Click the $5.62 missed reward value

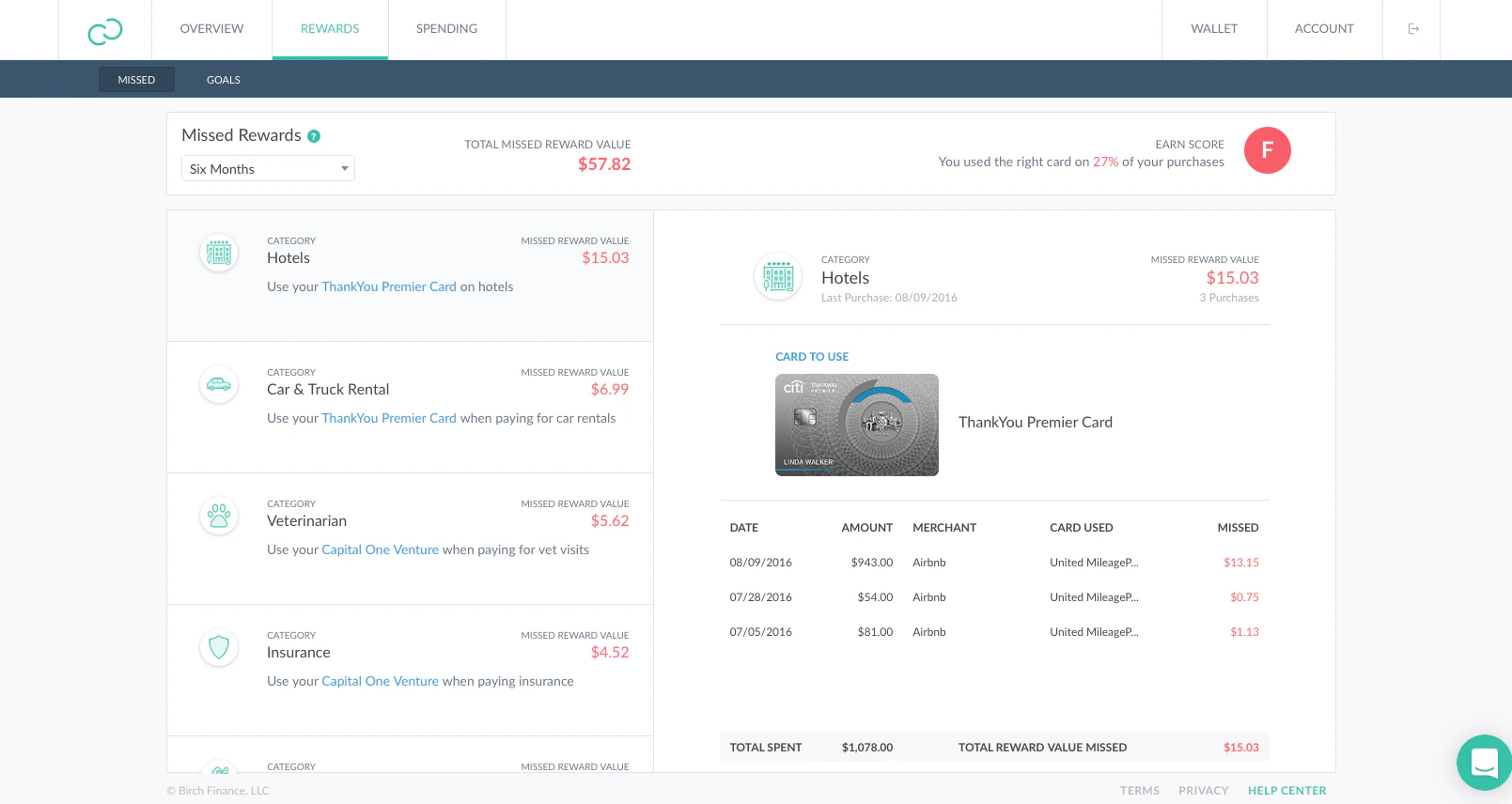click(x=610, y=521)
